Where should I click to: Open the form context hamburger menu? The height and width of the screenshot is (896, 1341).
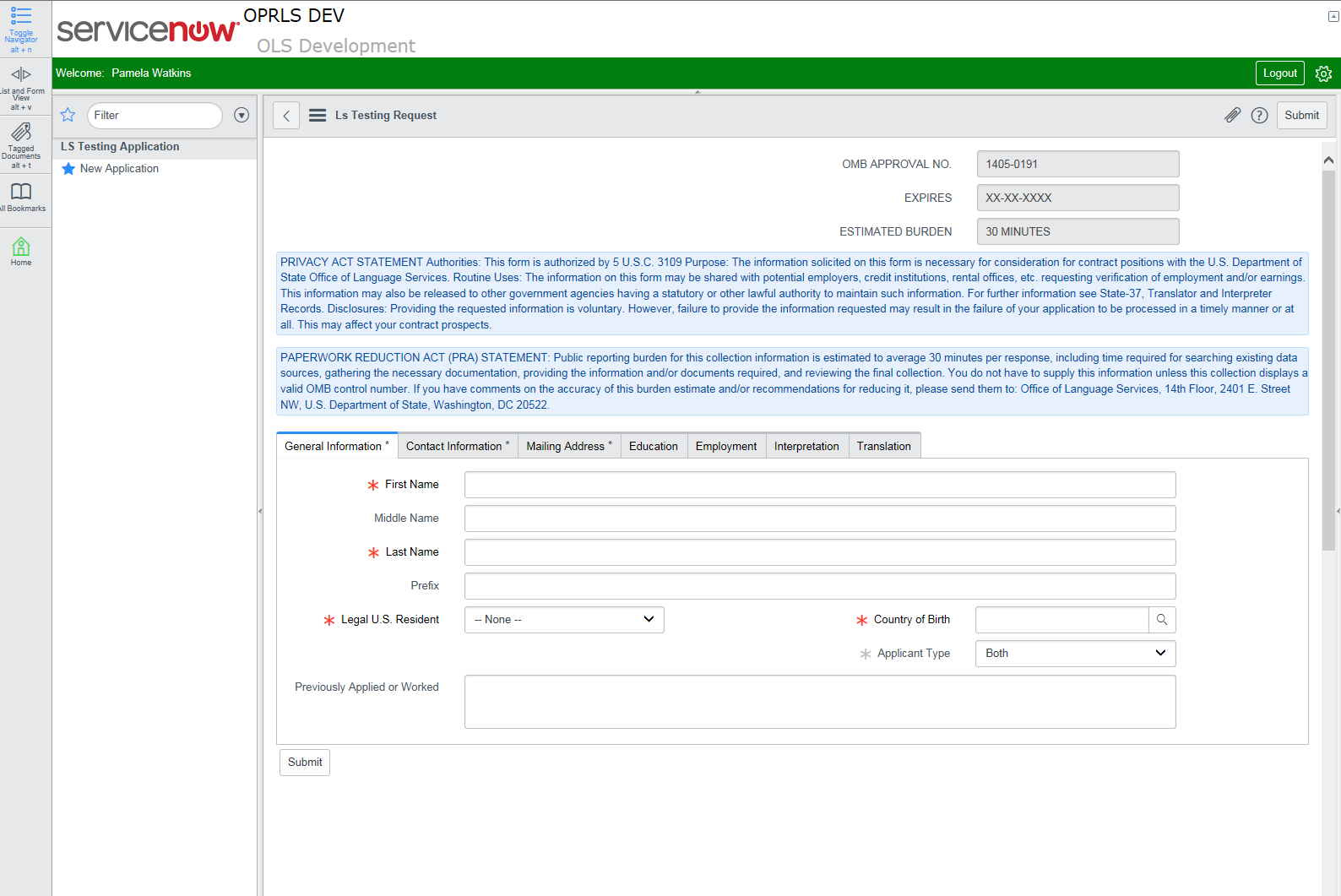click(x=318, y=116)
